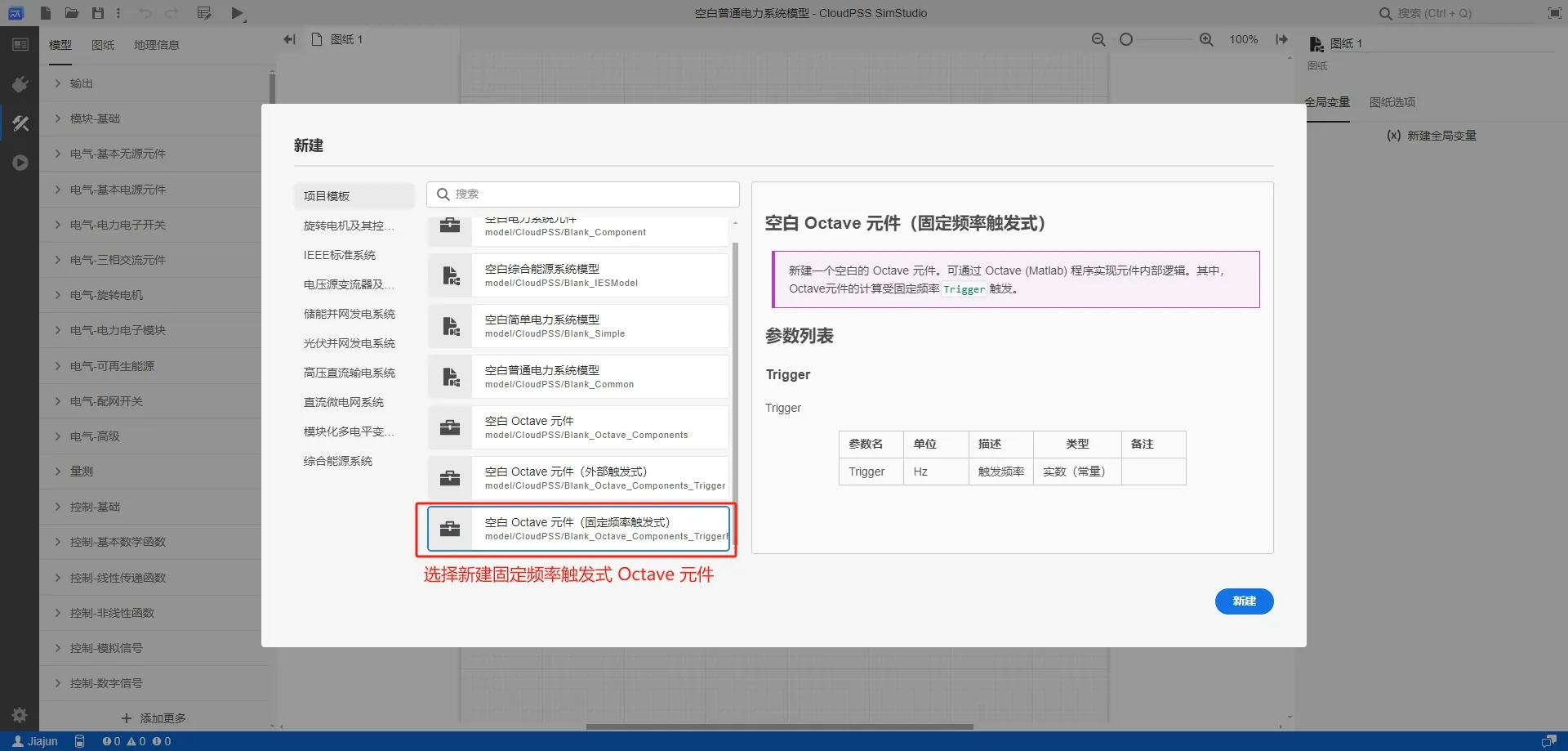
Task: Click the 新建 button in the dialog
Action: [1244, 601]
